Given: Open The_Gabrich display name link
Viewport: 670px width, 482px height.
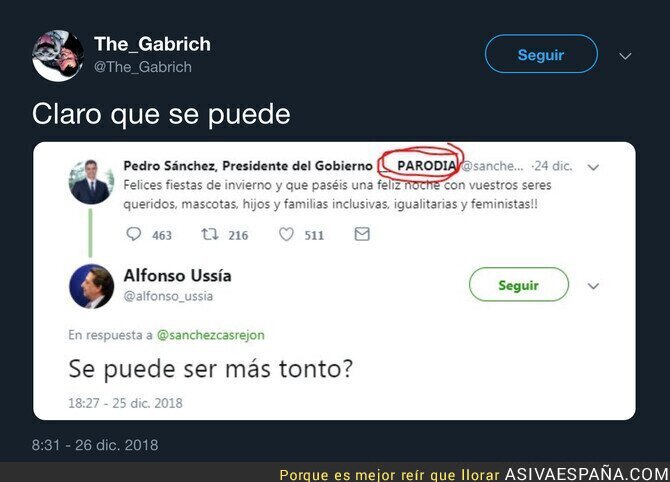Looking at the screenshot, I should pos(153,44).
